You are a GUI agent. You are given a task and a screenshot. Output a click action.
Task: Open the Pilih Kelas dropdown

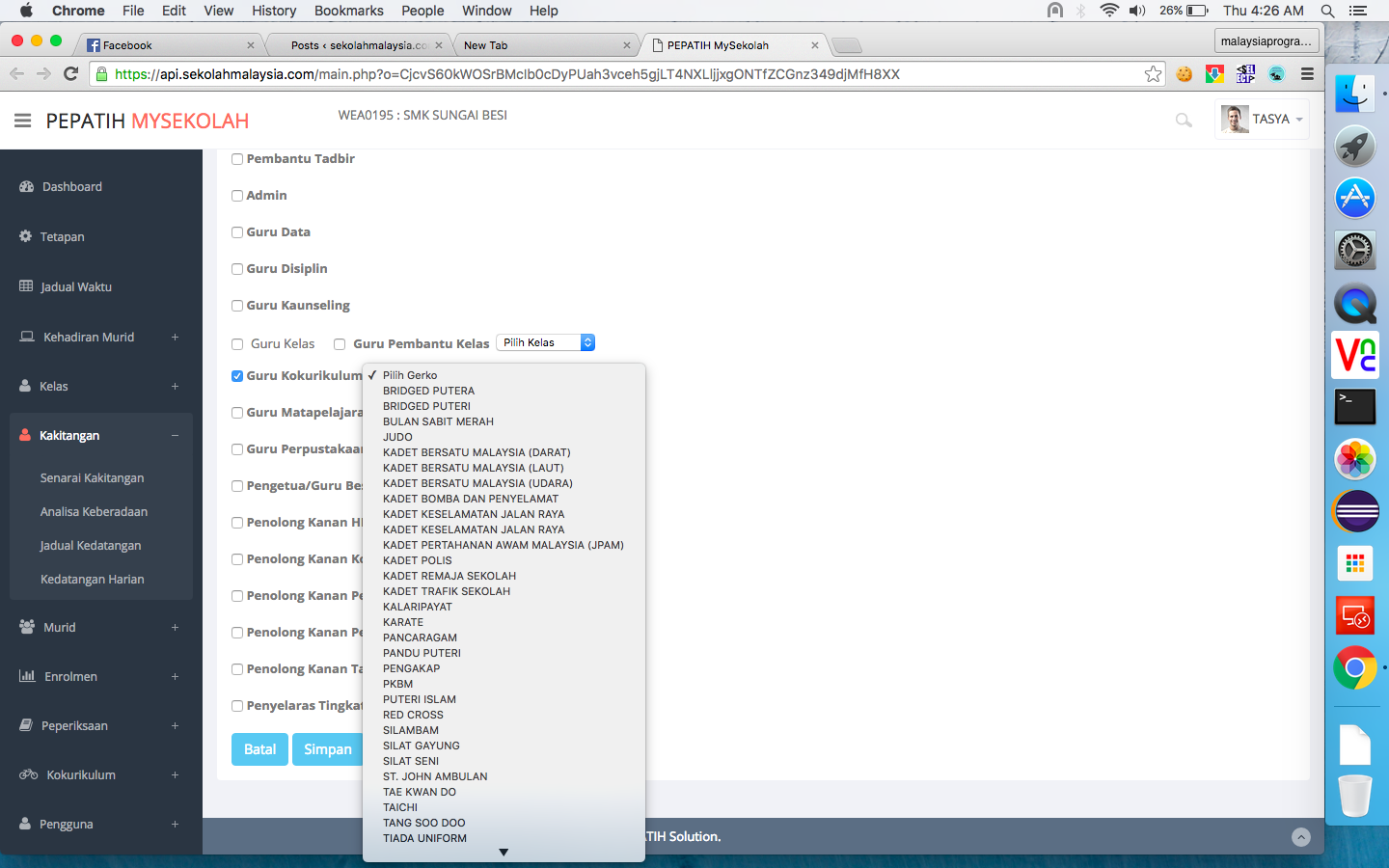545,342
